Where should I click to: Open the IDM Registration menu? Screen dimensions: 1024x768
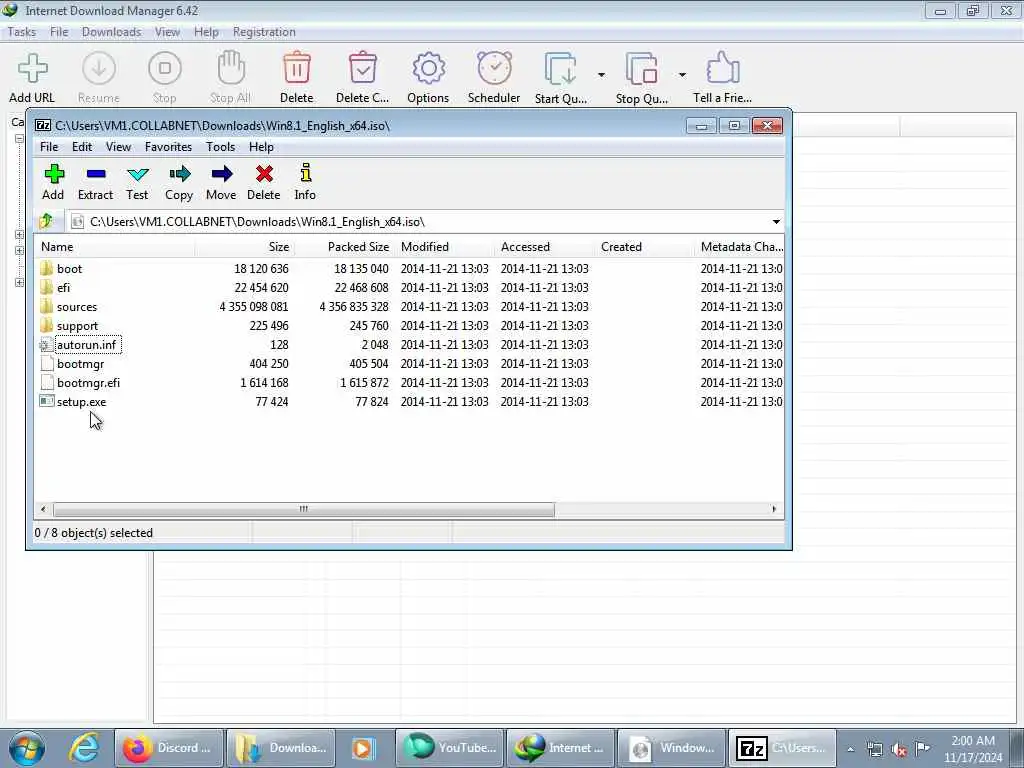tap(264, 32)
